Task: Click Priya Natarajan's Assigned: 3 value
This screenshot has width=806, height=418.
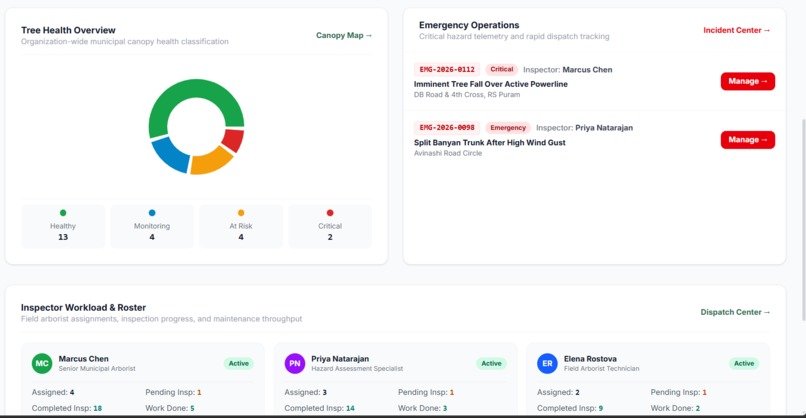Action: [x=324, y=392]
